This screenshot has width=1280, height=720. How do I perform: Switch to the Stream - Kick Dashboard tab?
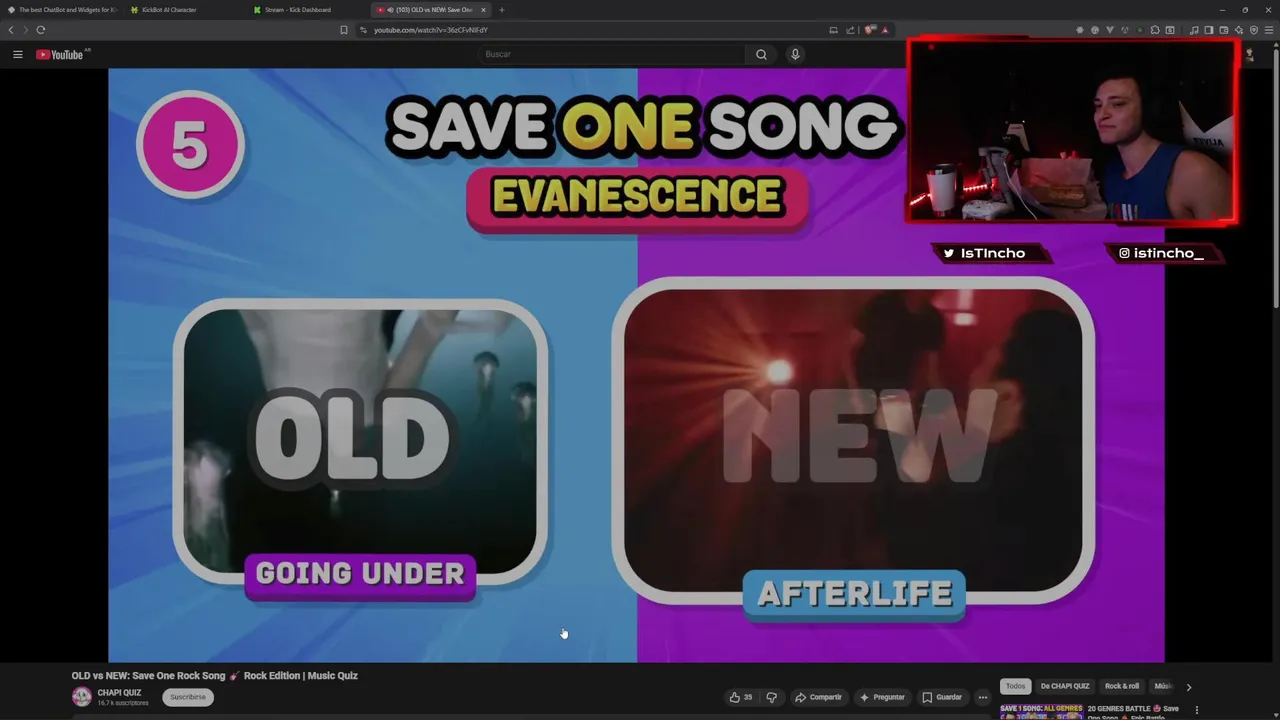[x=308, y=10]
